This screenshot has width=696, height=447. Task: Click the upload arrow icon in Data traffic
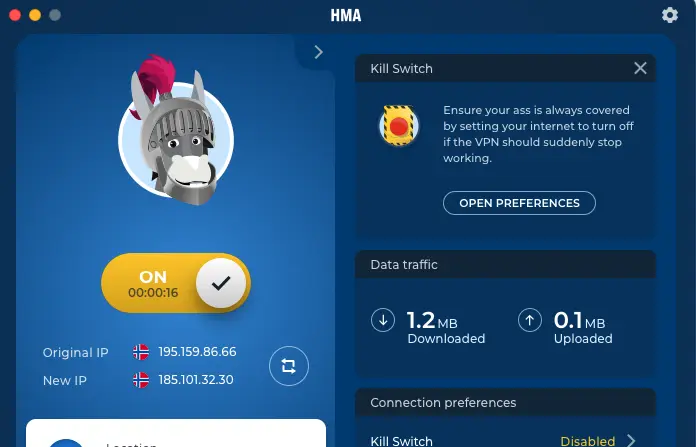pos(530,320)
